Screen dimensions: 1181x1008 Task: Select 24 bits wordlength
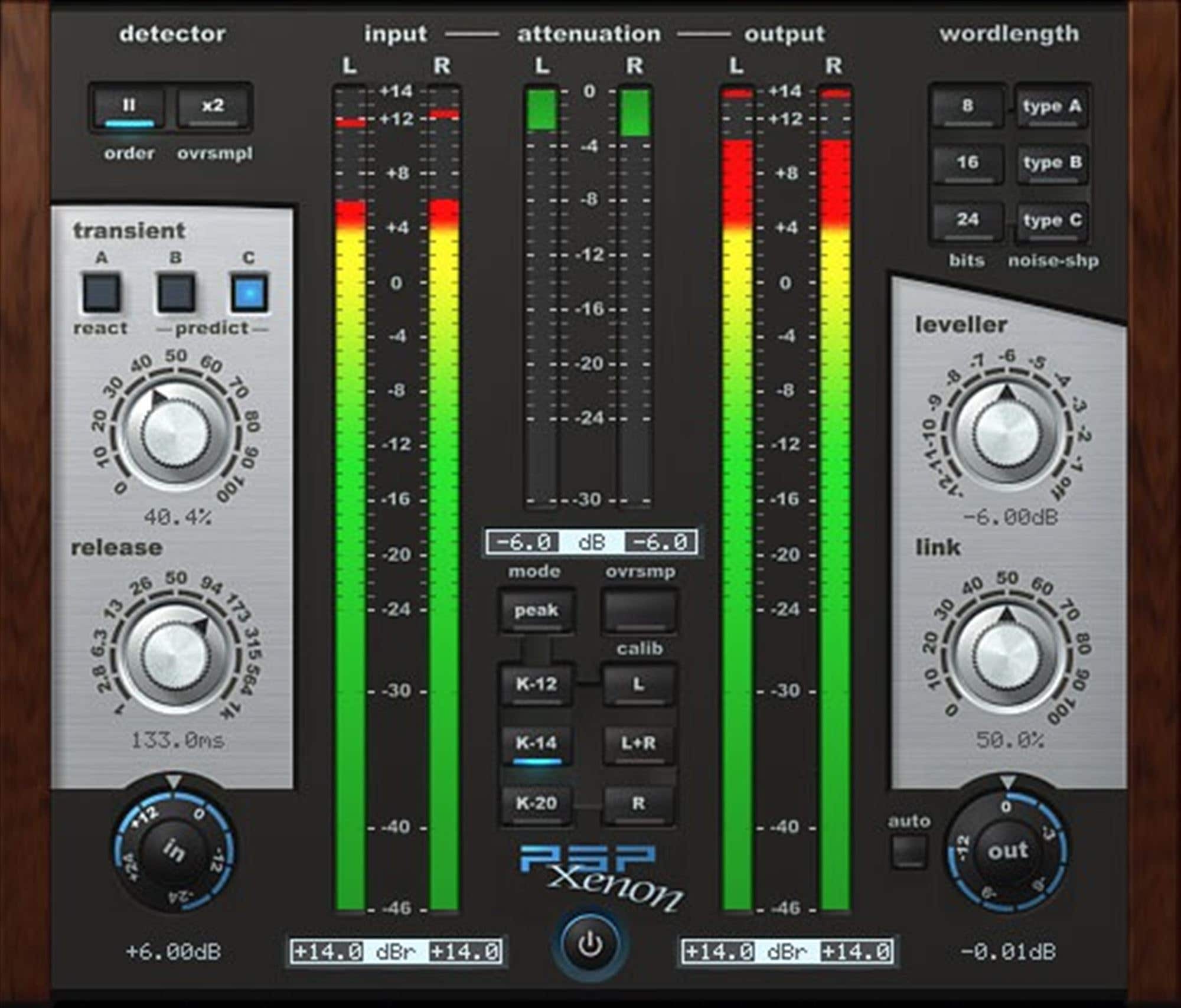(967, 221)
